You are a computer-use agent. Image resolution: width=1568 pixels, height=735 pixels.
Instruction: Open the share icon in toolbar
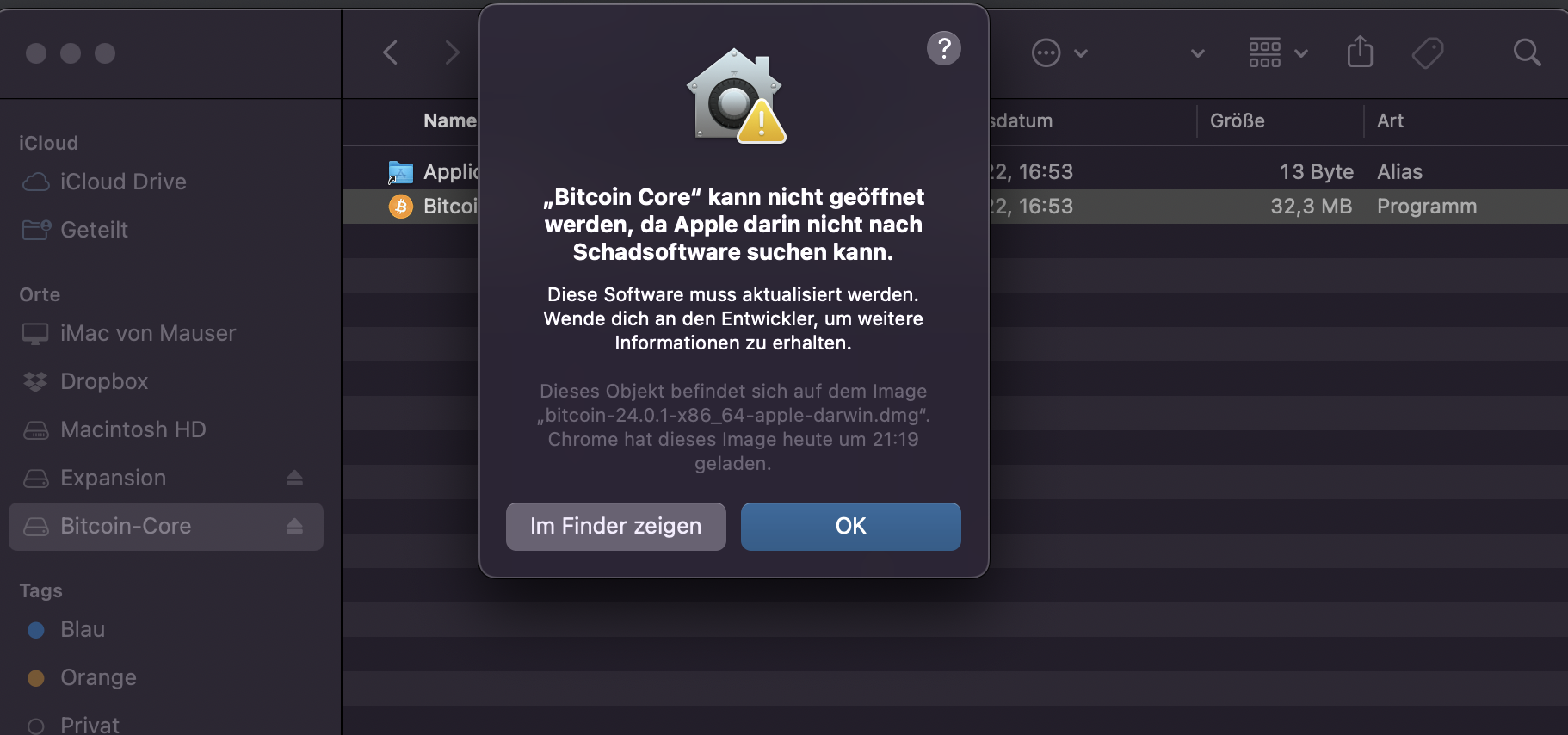pyautogui.click(x=1360, y=52)
